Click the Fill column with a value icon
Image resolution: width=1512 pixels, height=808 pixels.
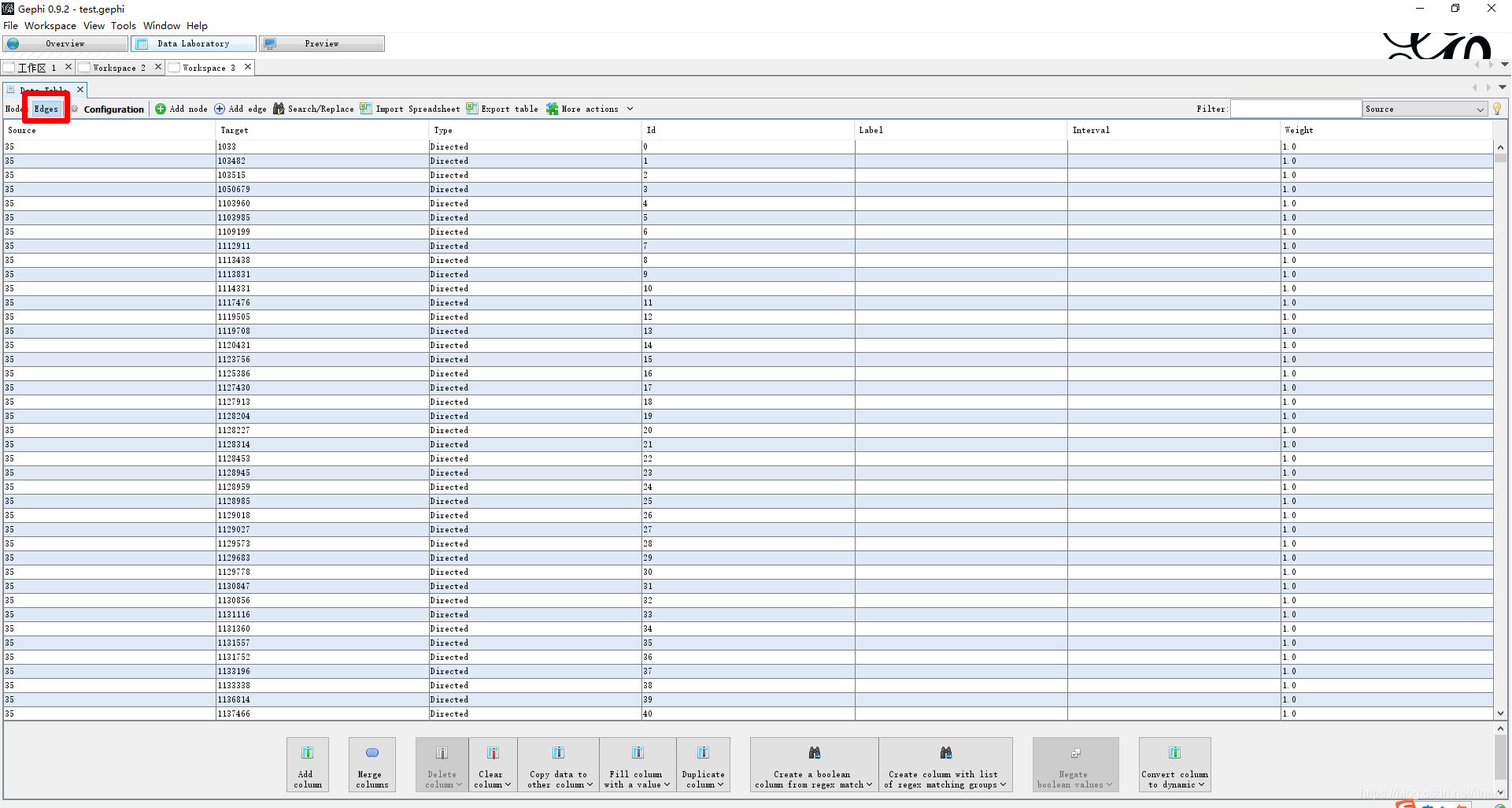point(638,753)
